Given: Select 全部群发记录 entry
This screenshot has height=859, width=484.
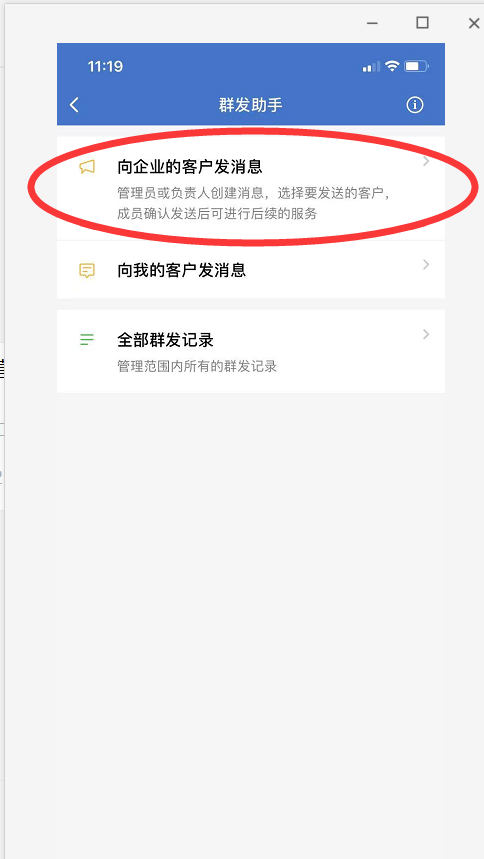Looking at the screenshot, I should [251, 351].
